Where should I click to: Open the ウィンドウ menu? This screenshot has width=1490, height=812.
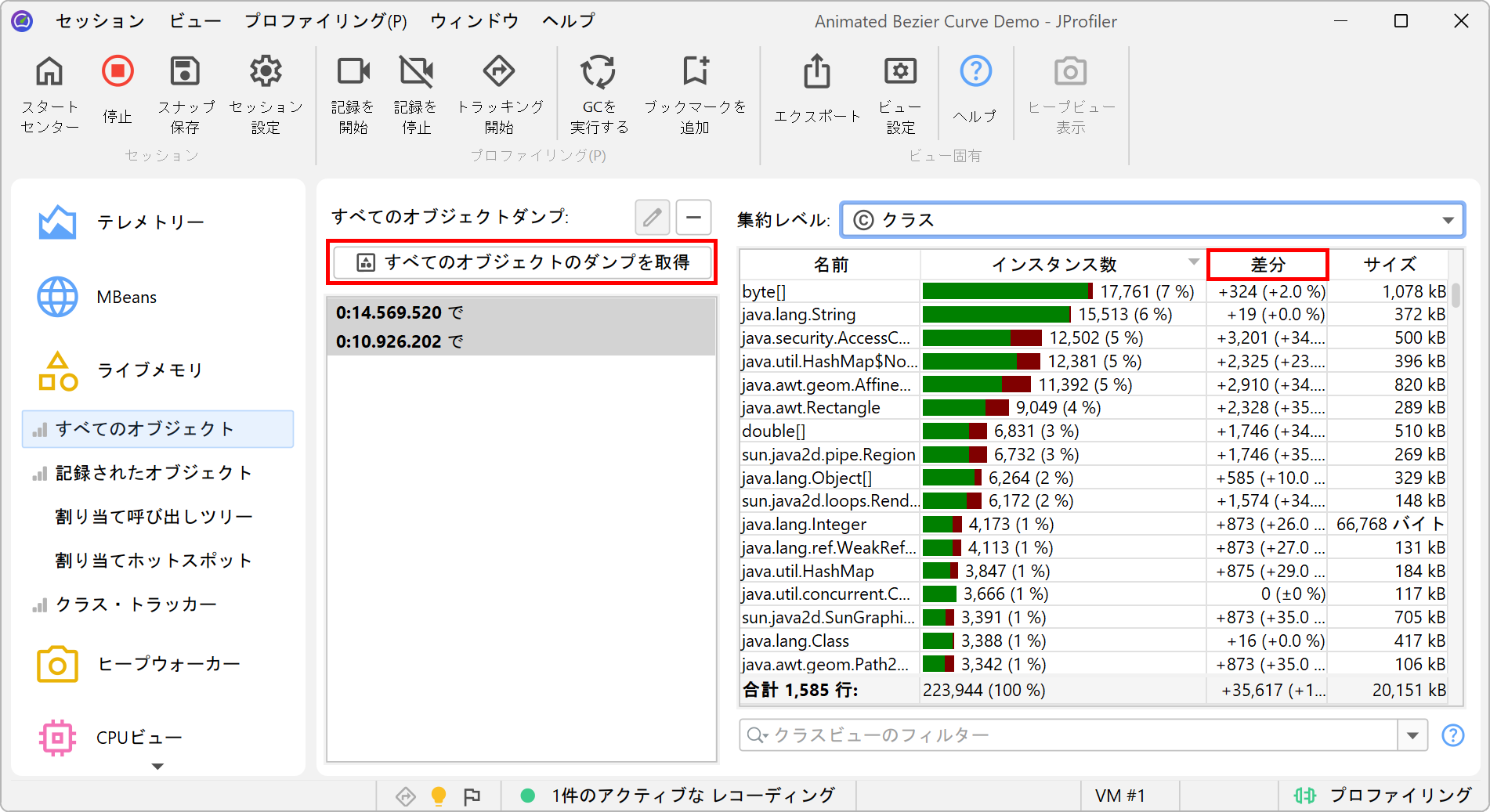coord(474,21)
